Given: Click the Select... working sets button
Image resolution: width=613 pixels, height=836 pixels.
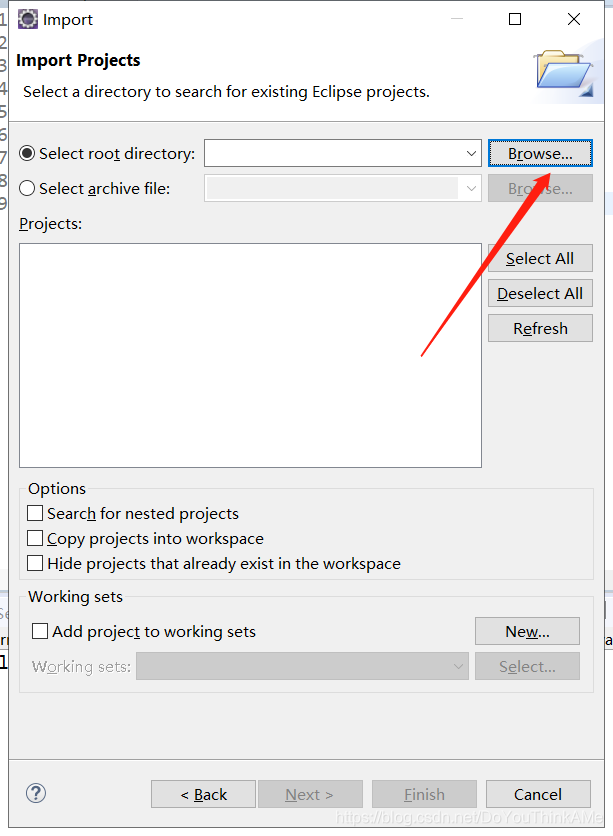Looking at the screenshot, I should (x=527, y=666).
